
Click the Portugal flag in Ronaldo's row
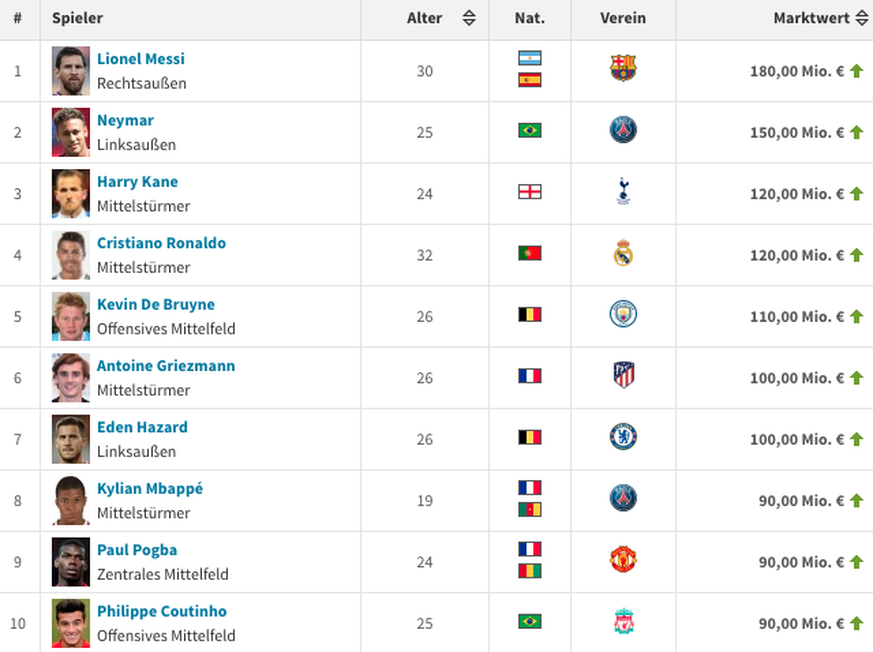pyautogui.click(x=529, y=253)
